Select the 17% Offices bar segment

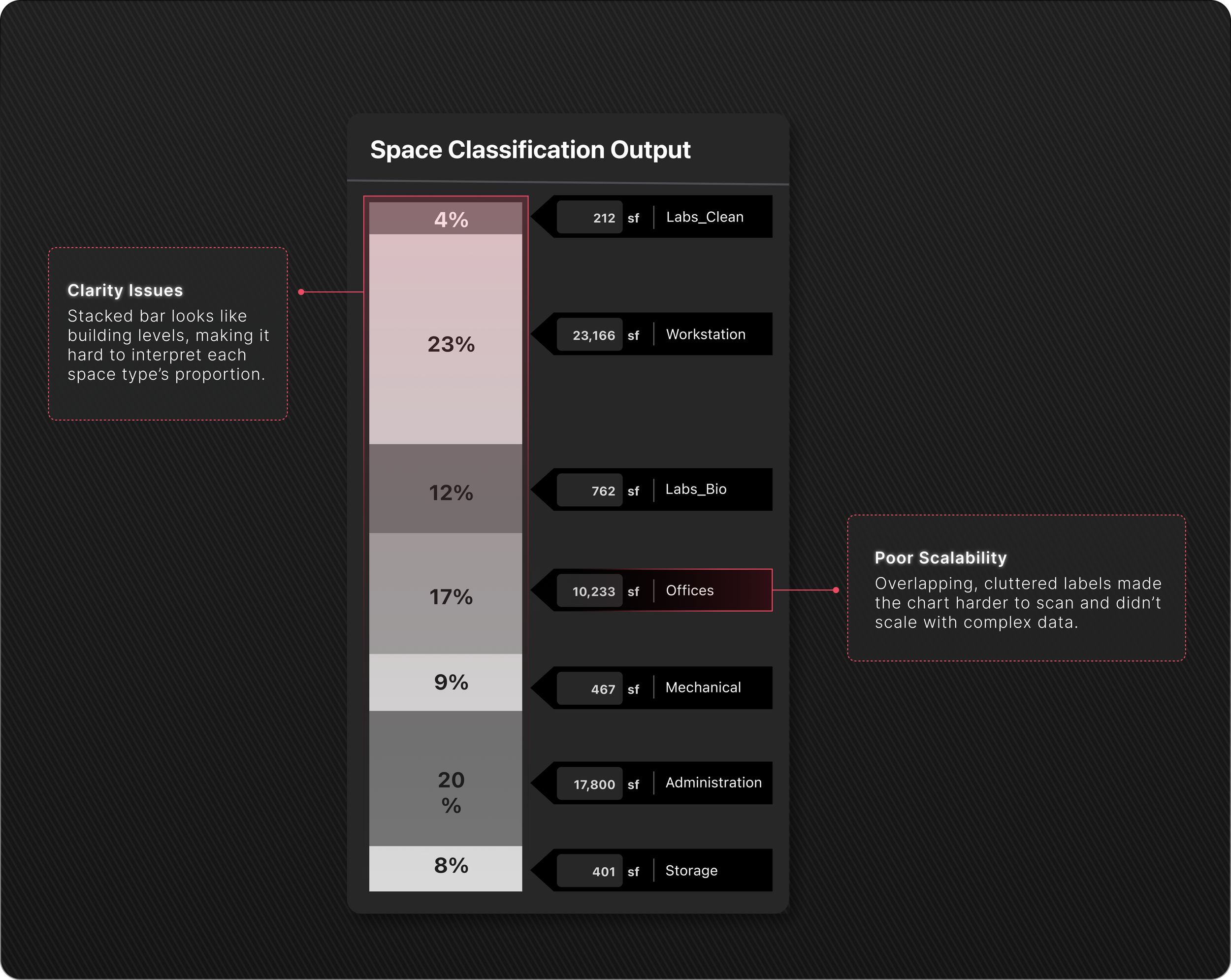445,594
